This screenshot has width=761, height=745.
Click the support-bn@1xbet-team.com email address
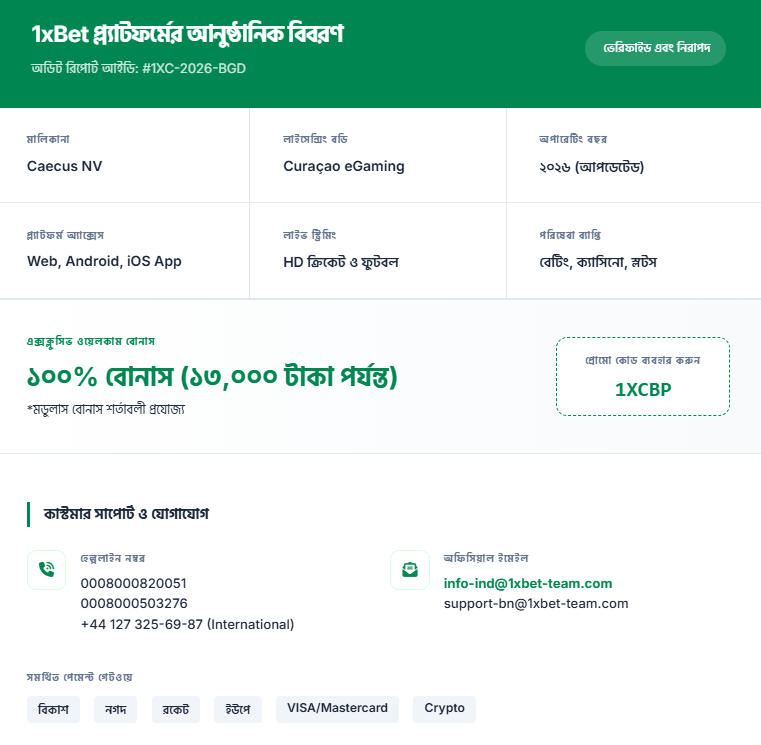pos(536,603)
